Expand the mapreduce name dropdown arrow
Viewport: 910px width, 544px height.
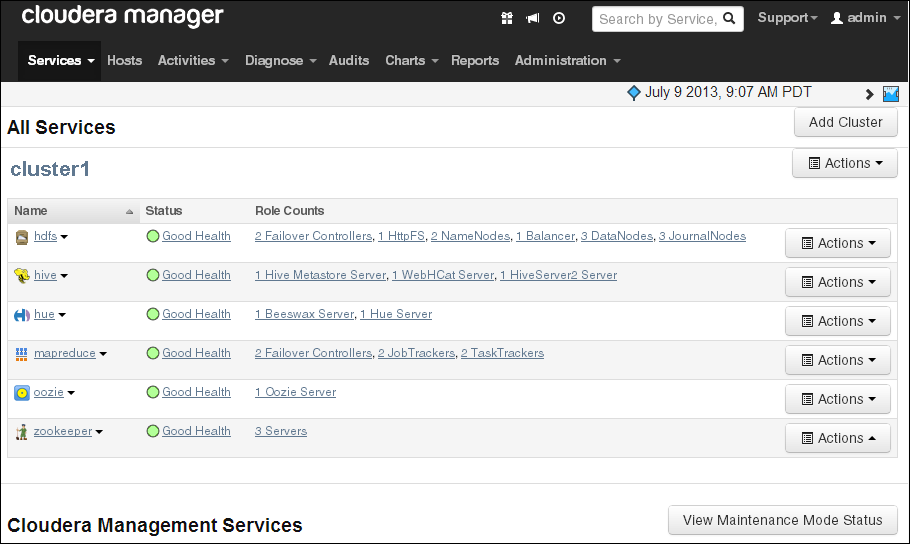point(103,354)
